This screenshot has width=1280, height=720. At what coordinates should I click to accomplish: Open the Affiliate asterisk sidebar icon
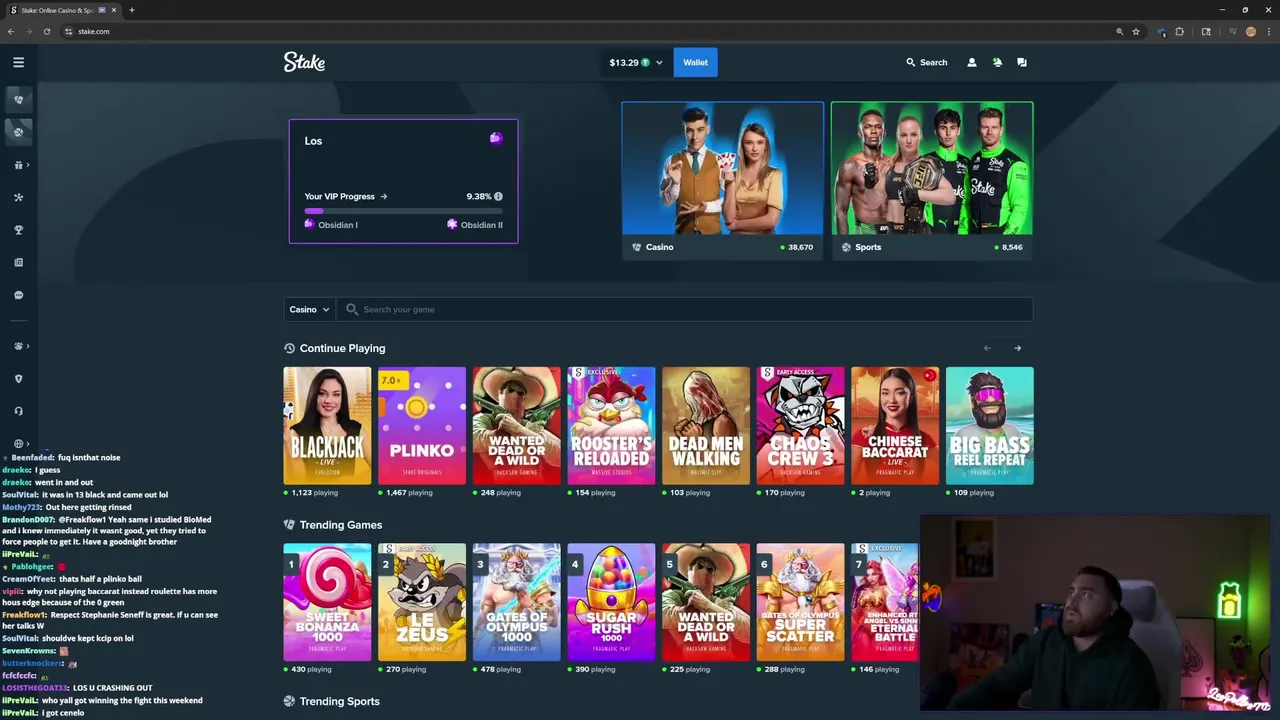18,197
